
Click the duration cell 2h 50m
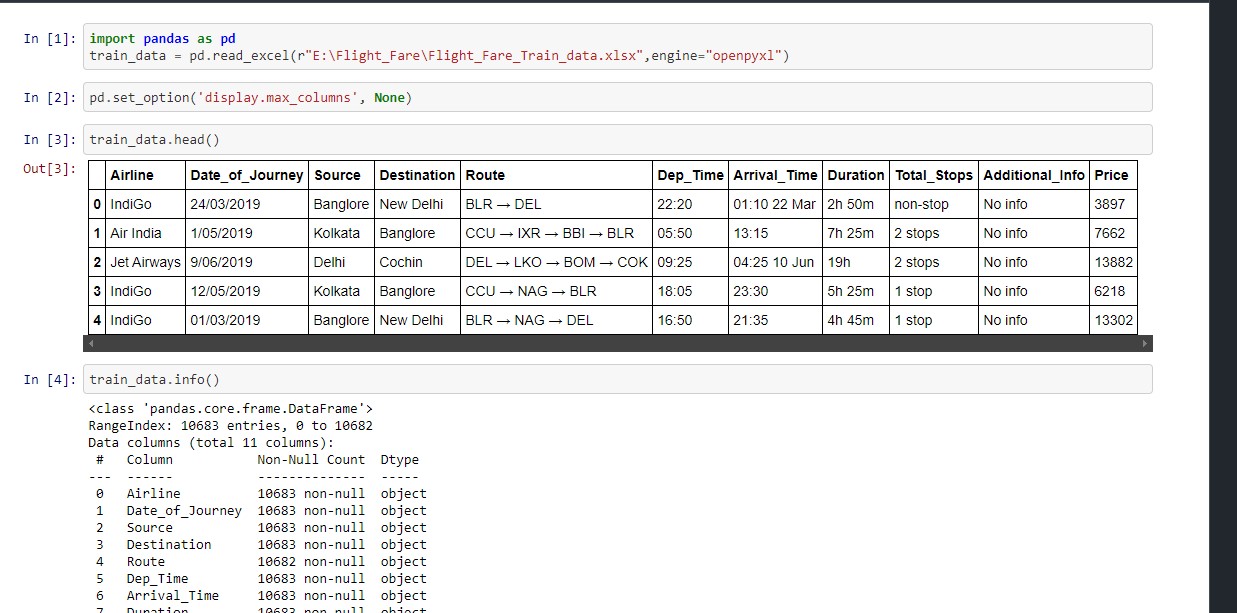click(857, 204)
